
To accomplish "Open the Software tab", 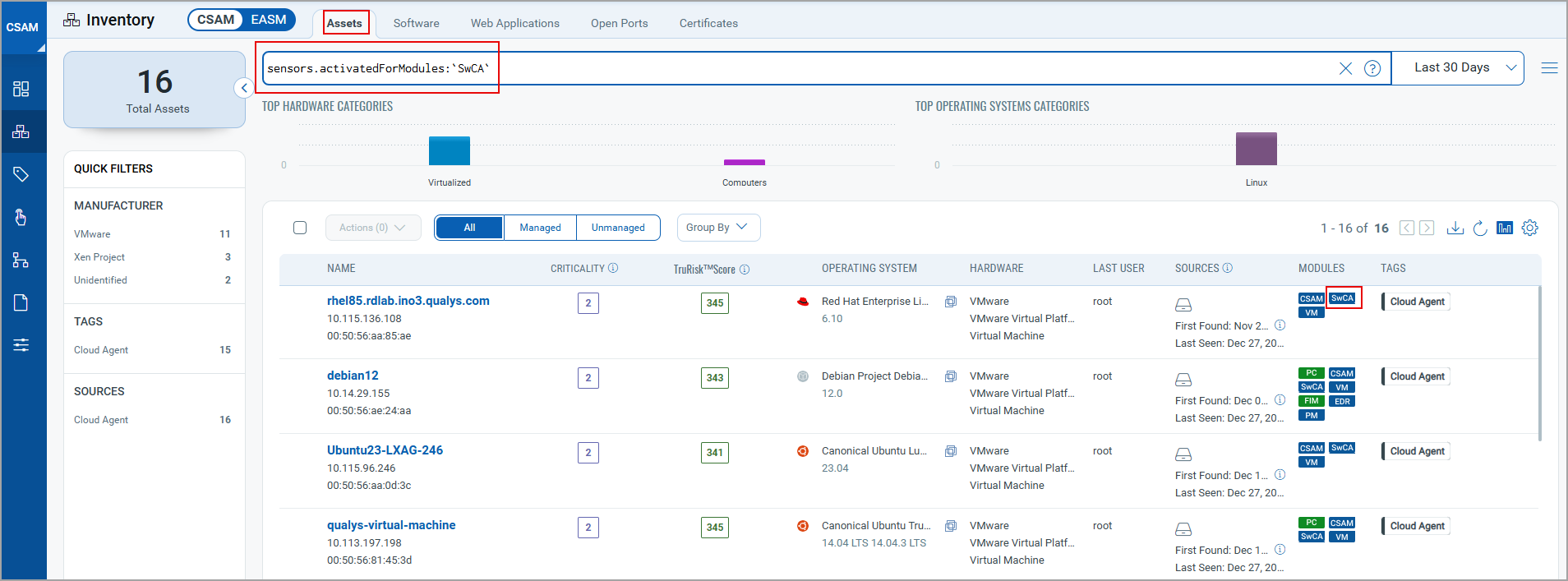I will click(x=416, y=23).
